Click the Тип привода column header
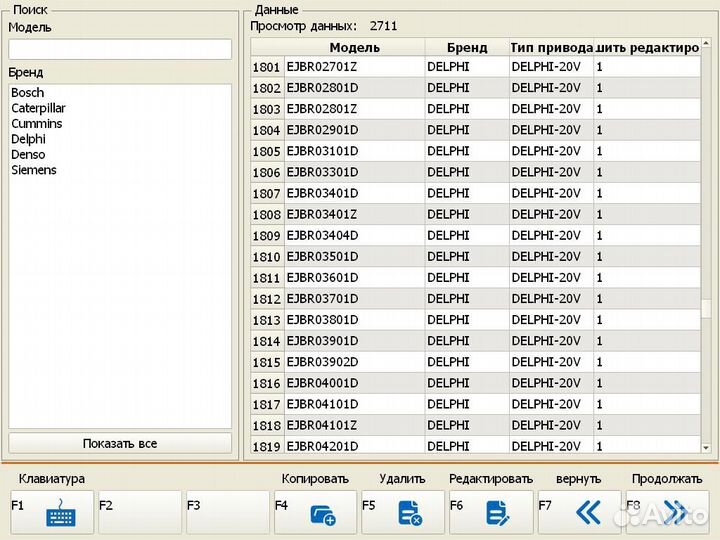The height and width of the screenshot is (540, 720). (x=551, y=47)
